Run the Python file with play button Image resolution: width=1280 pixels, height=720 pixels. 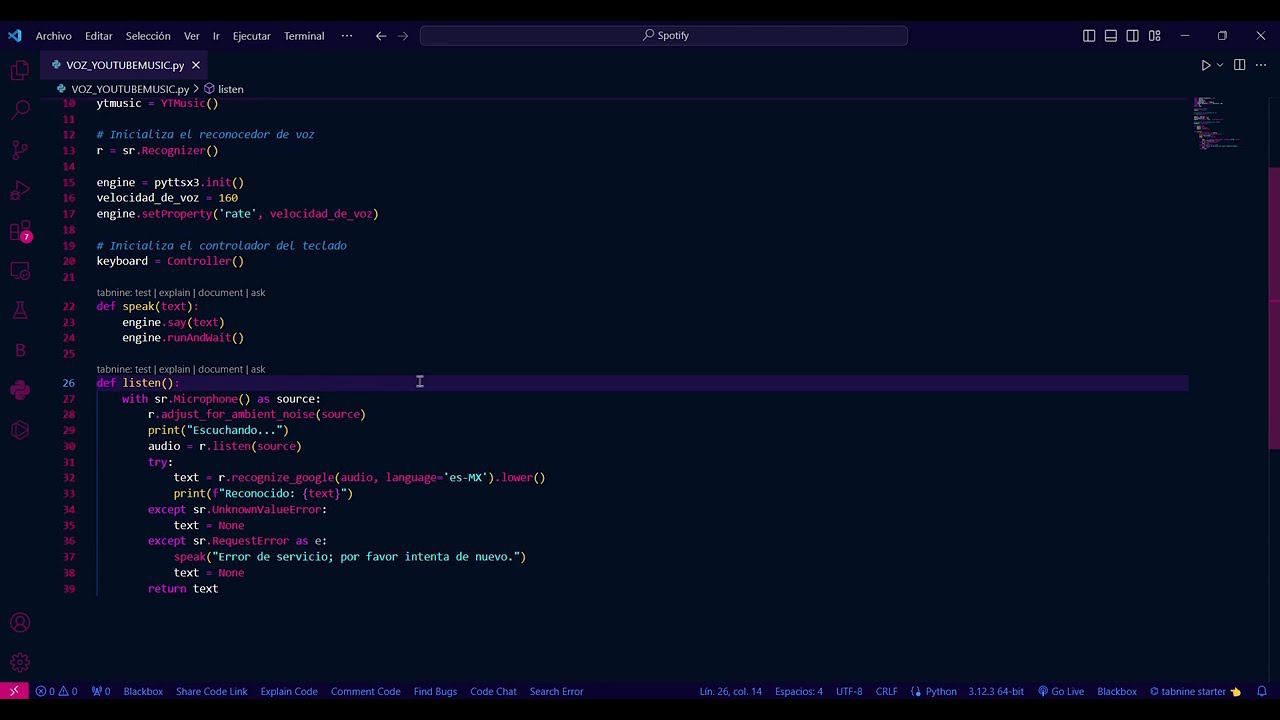[x=1206, y=65]
